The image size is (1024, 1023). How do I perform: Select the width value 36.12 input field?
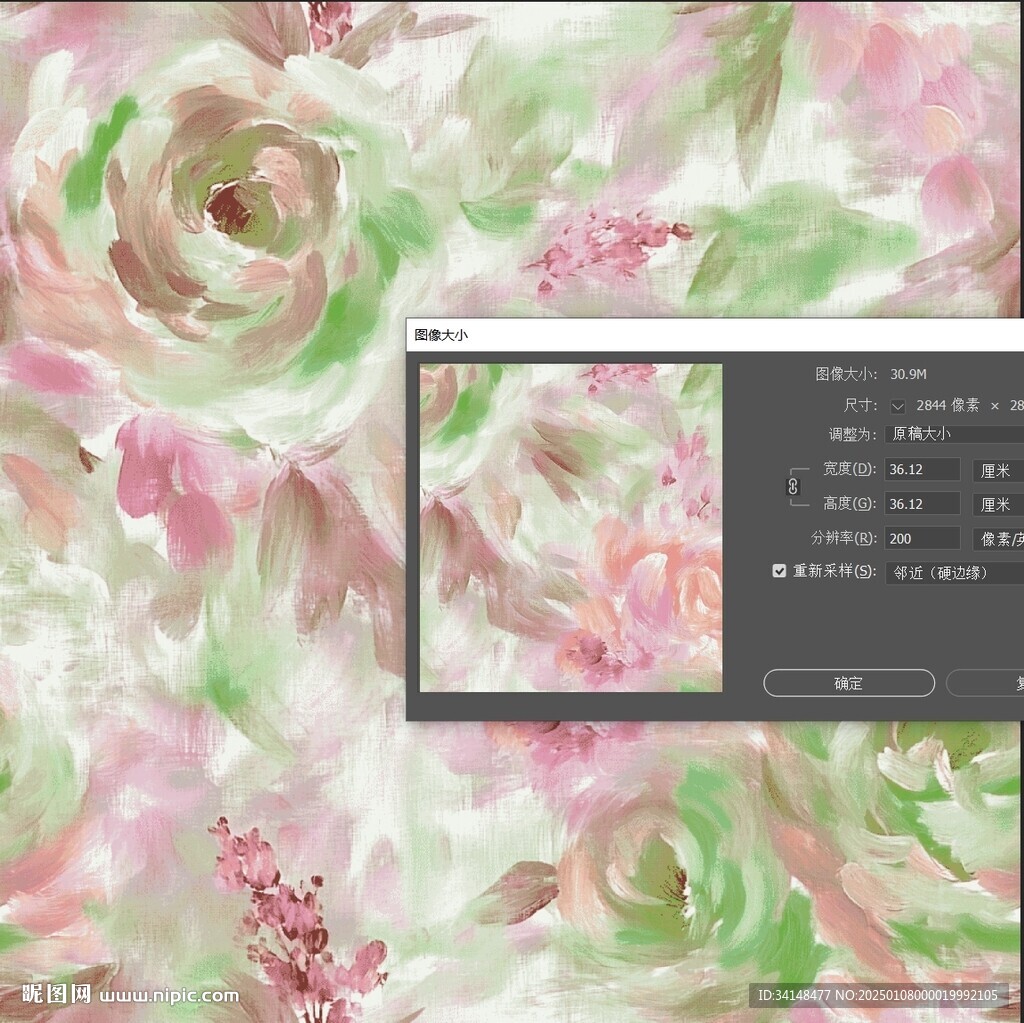point(921,470)
